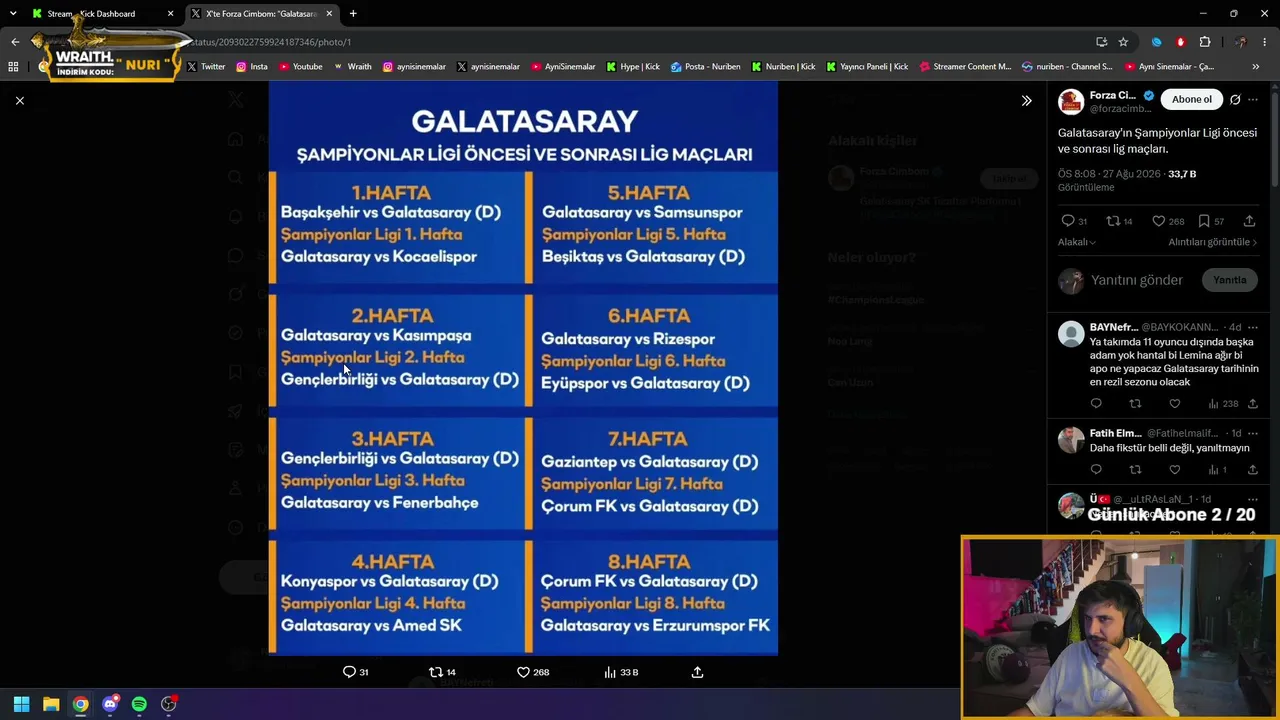
Task: Open more options menu on Forza Cimbom tweet
Action: (x=1253, y=100)
